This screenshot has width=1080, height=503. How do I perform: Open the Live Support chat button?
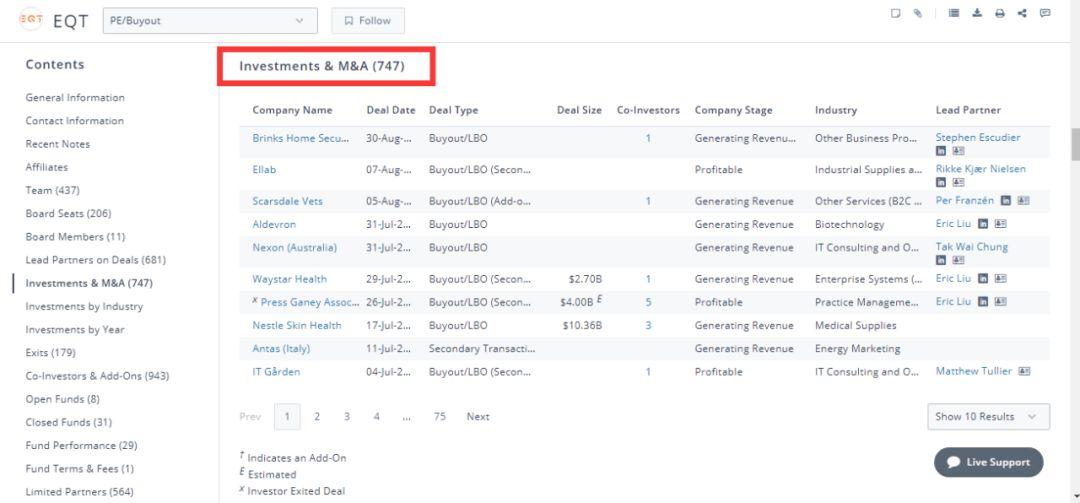click(x=988, y=462)
